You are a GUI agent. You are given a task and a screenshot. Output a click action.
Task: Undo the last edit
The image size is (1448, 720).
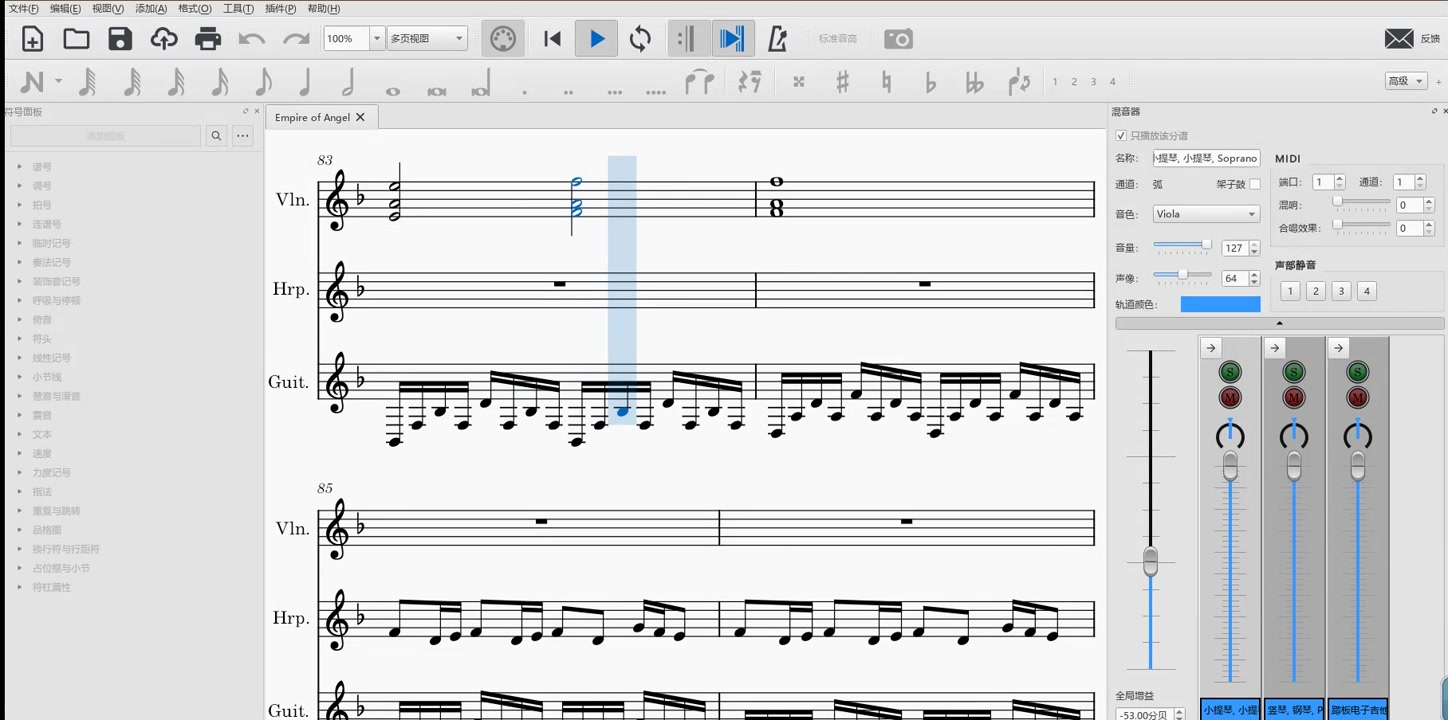pyautogui.click(x=252, y=39)
